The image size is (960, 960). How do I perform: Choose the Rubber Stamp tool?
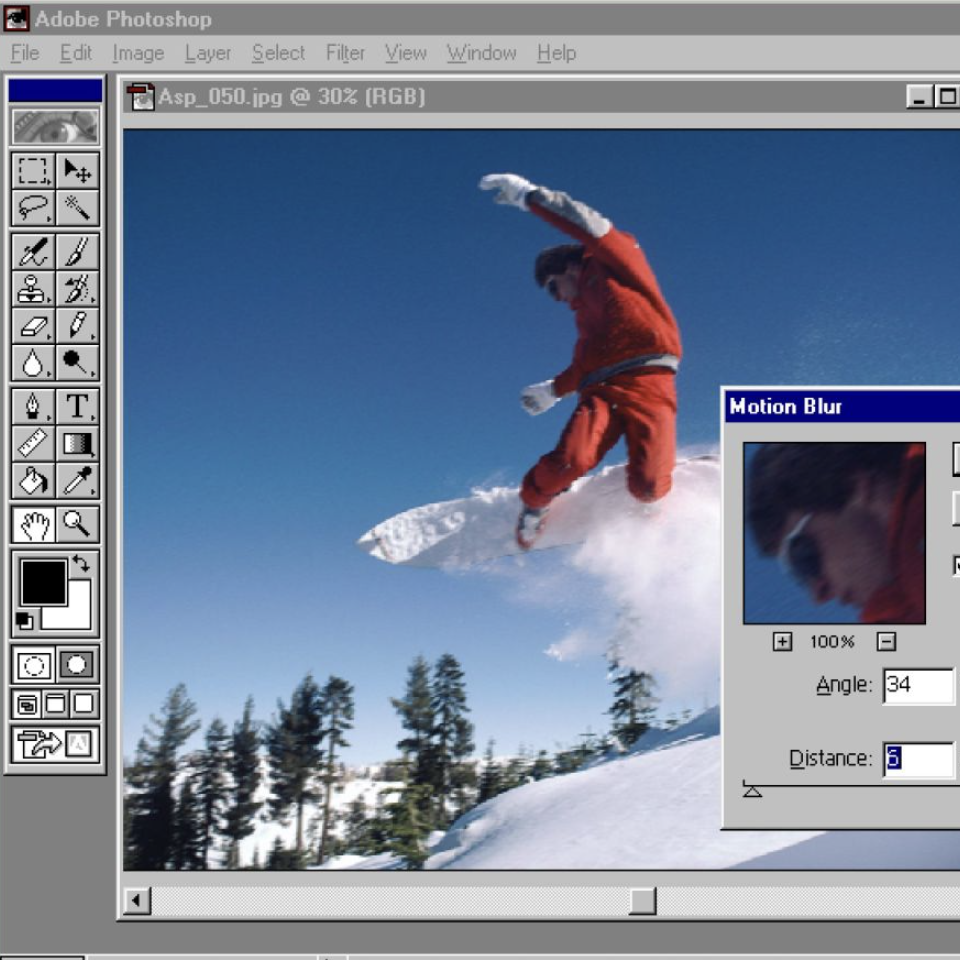33,289
